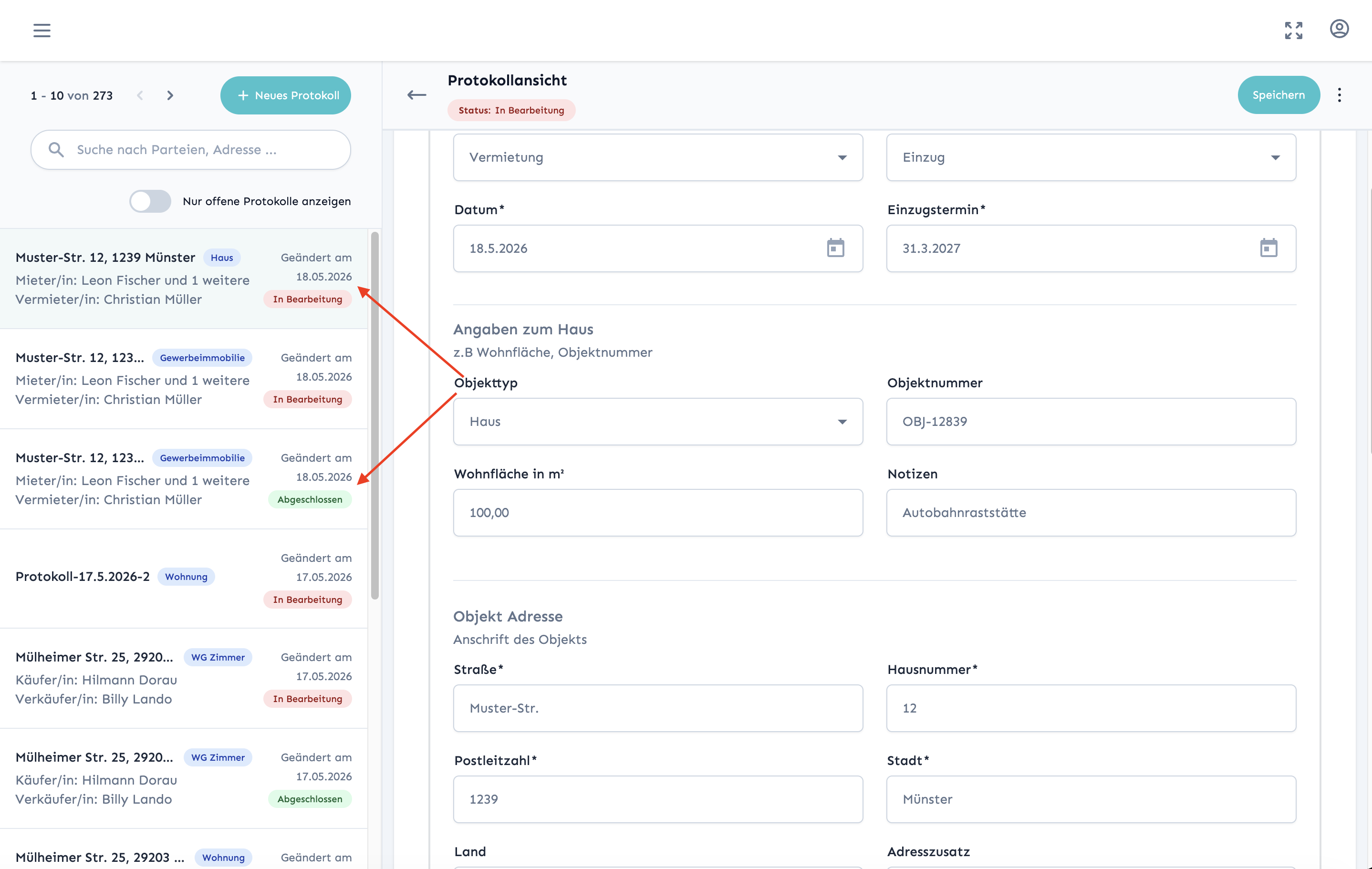Image resolution: width=1372 pixels, height=869 pixels.
Task: Open the Protokoll-17.5.2026-2 entry
Action: tap(184, 579)
